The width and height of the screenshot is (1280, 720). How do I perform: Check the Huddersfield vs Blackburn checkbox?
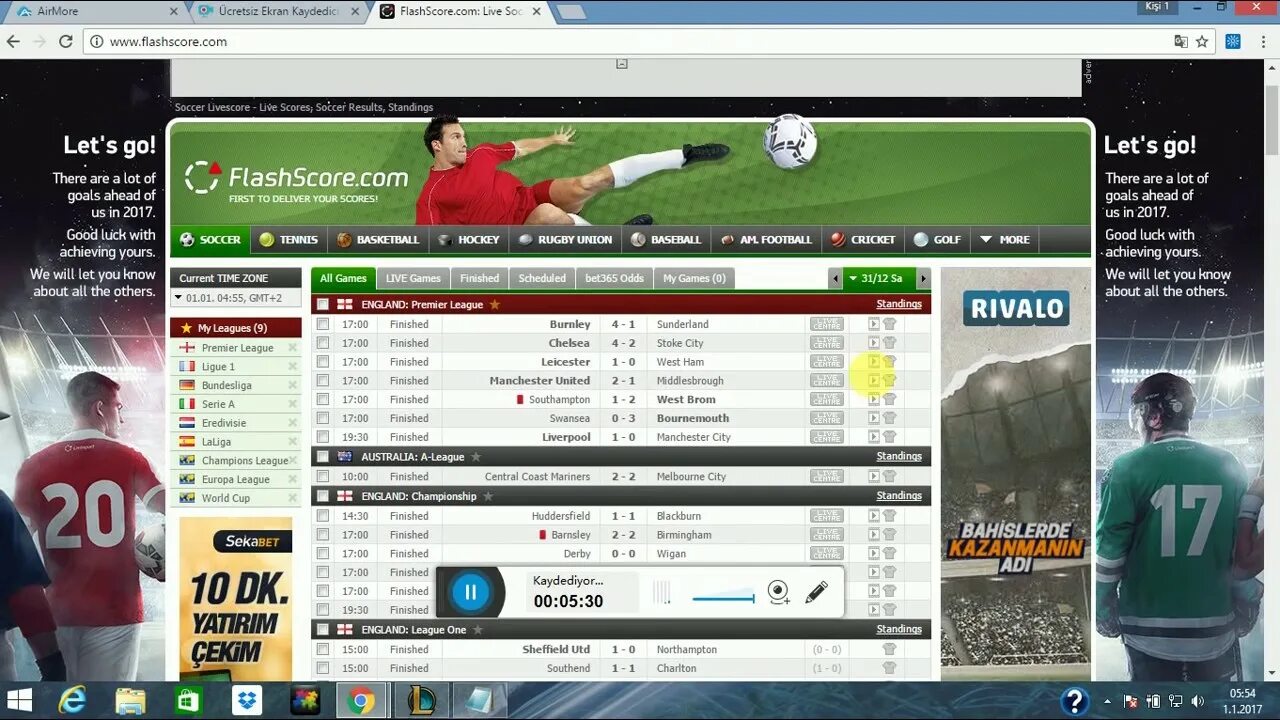click(x=322, y=516)
